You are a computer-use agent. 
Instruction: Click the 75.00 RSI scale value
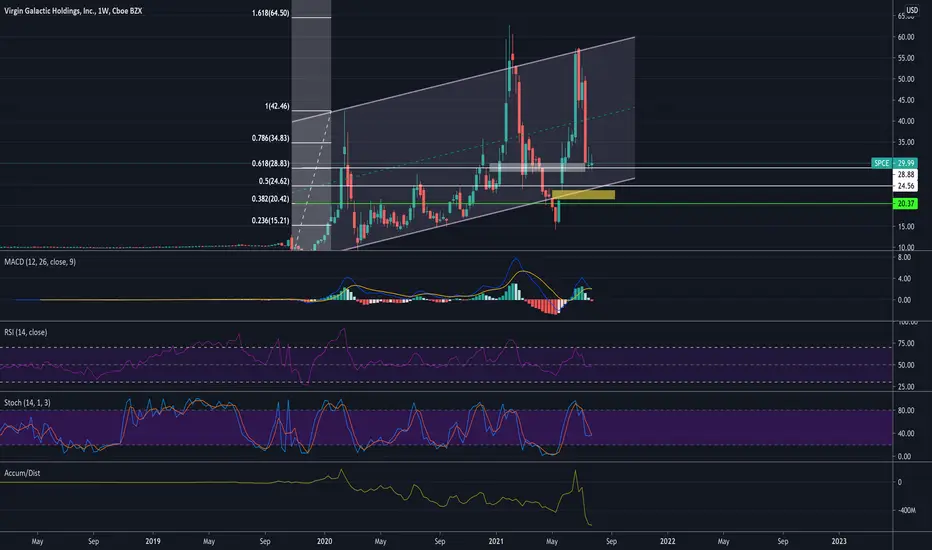click(906, 343)
